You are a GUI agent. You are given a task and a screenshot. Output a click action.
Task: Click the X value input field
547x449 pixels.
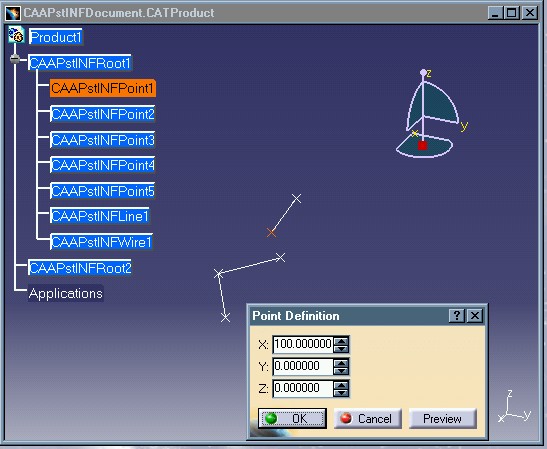303,344
